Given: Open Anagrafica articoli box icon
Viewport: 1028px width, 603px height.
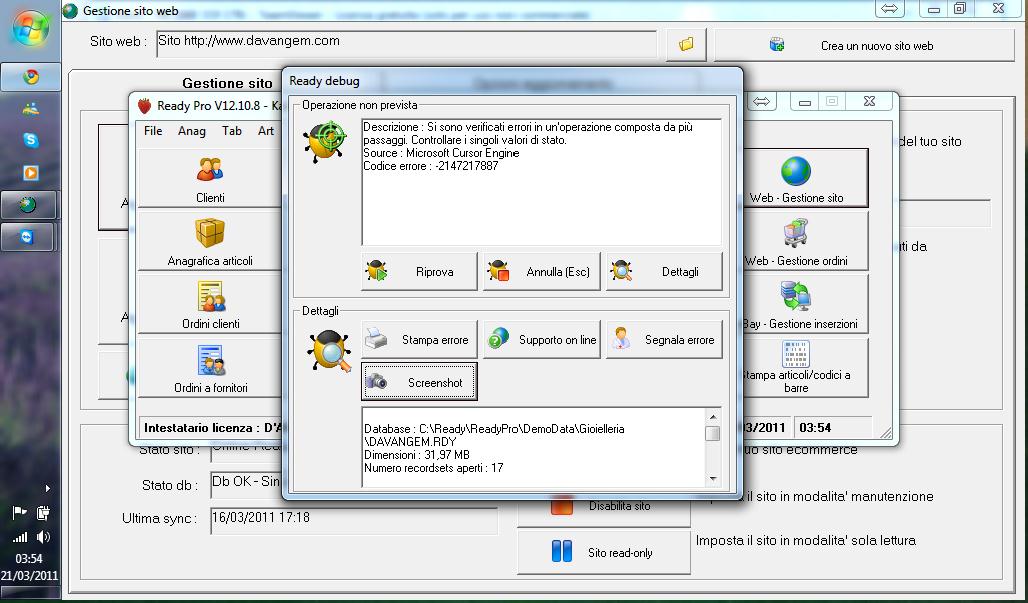Looking at the screenshot, I should point(210,233).
